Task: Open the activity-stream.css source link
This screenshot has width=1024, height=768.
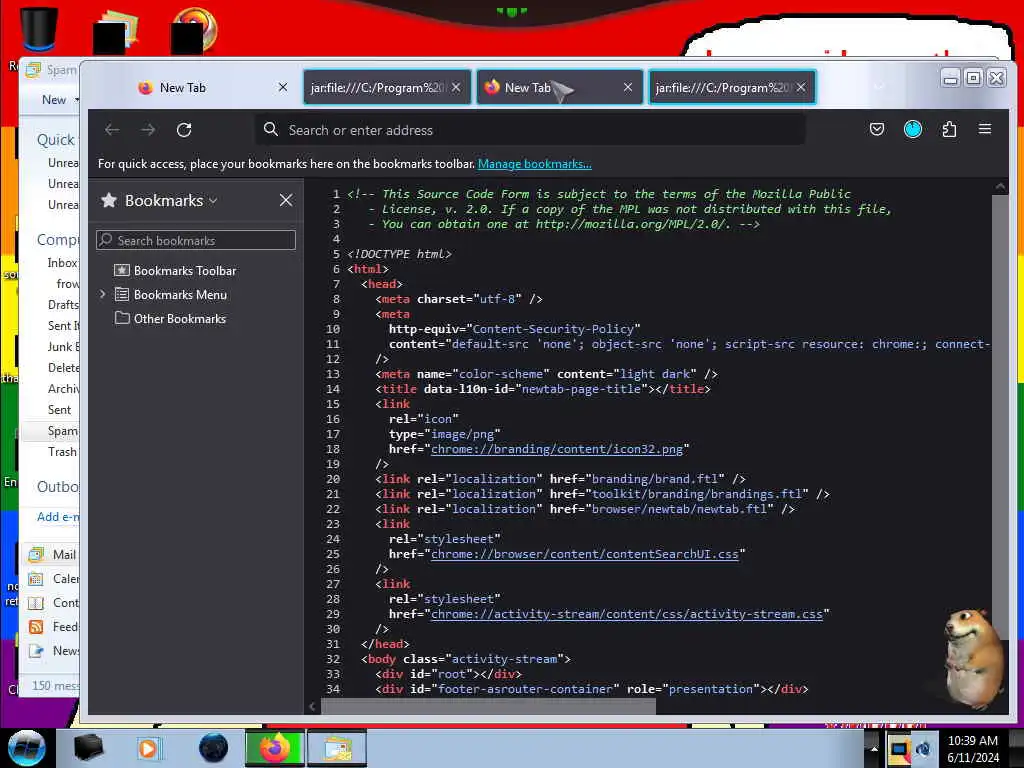Action: (626, 615)
